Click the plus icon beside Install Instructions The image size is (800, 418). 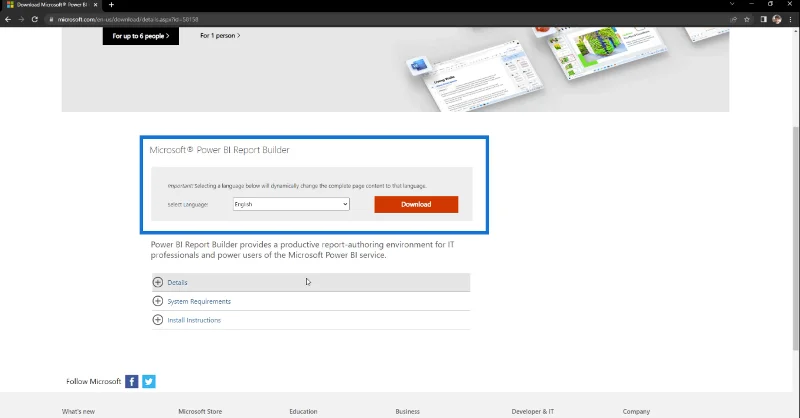[158, 320]
